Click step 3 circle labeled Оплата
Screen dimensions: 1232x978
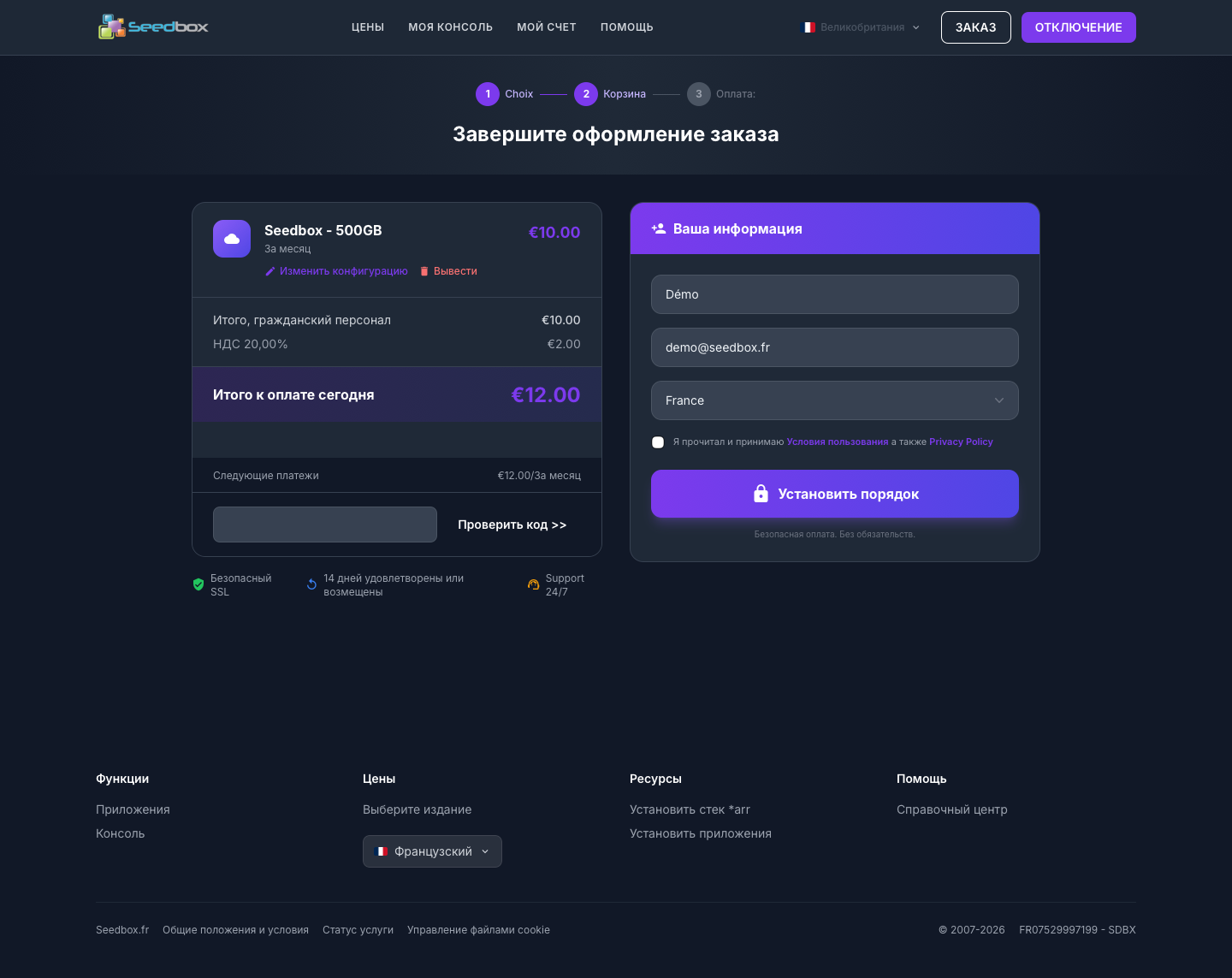tap(699, 94)
